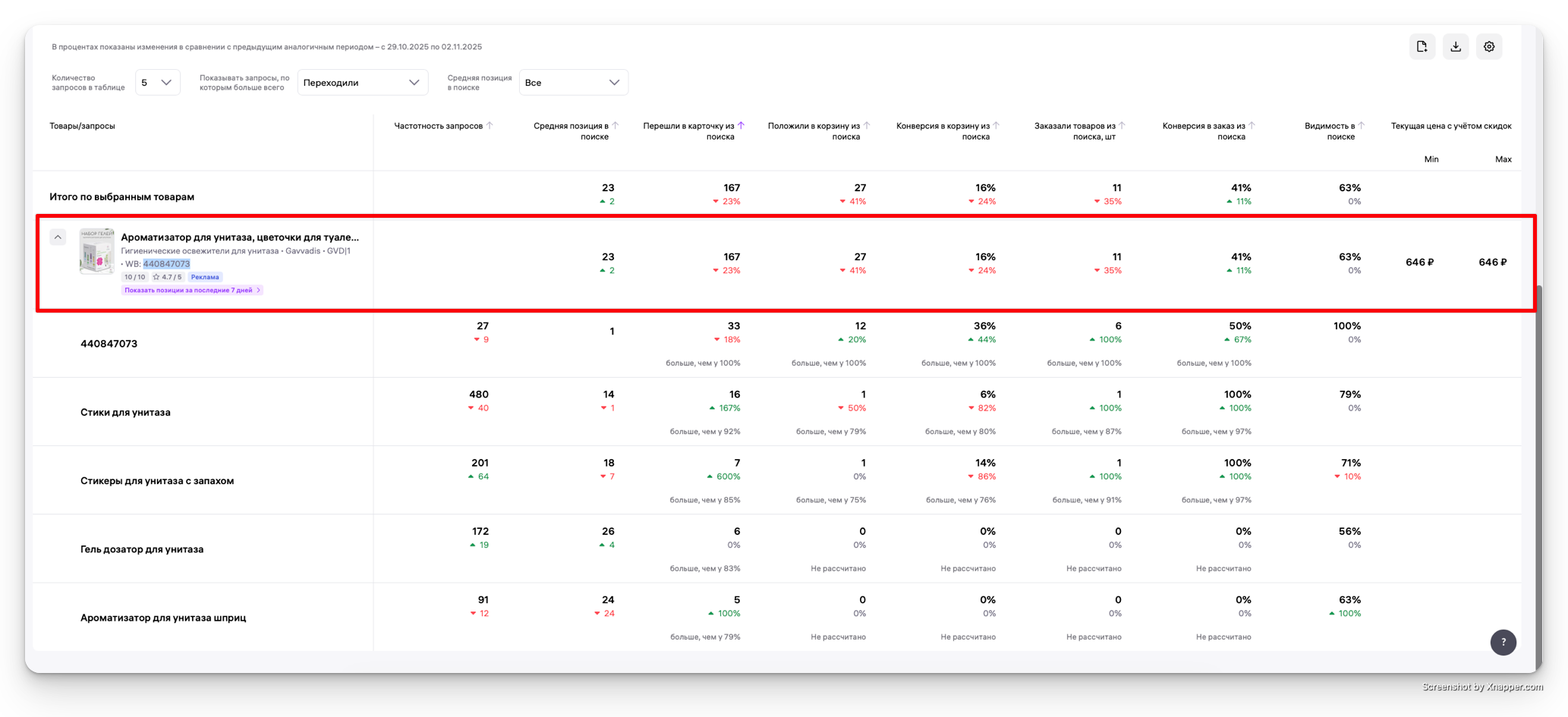Sort by Перешли в карточку arrow
The width and height of the screenshot is (1568, 717).
pyautogui.click(x=741, y=126)
